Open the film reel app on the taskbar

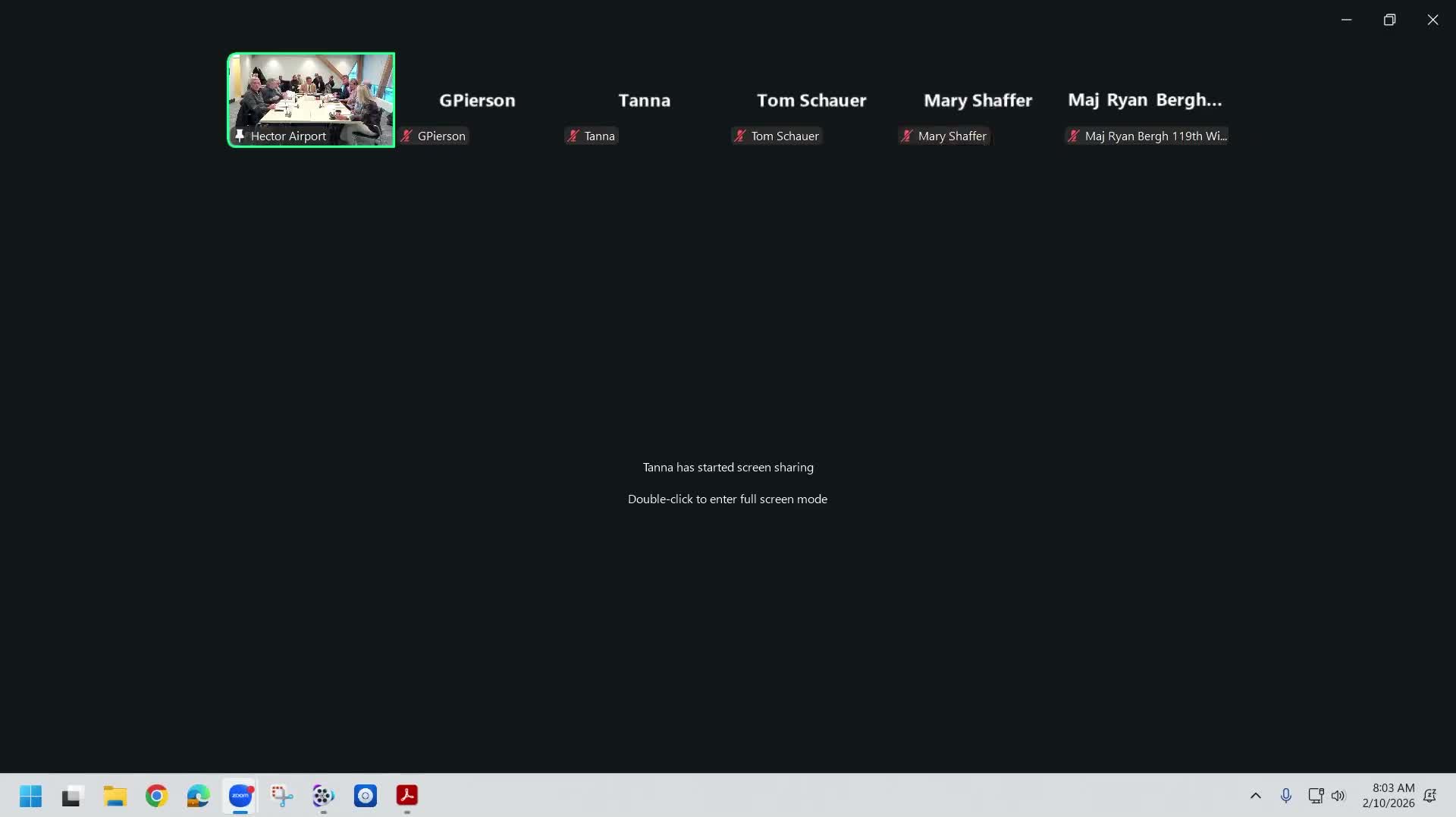click(x=324, y=796)
